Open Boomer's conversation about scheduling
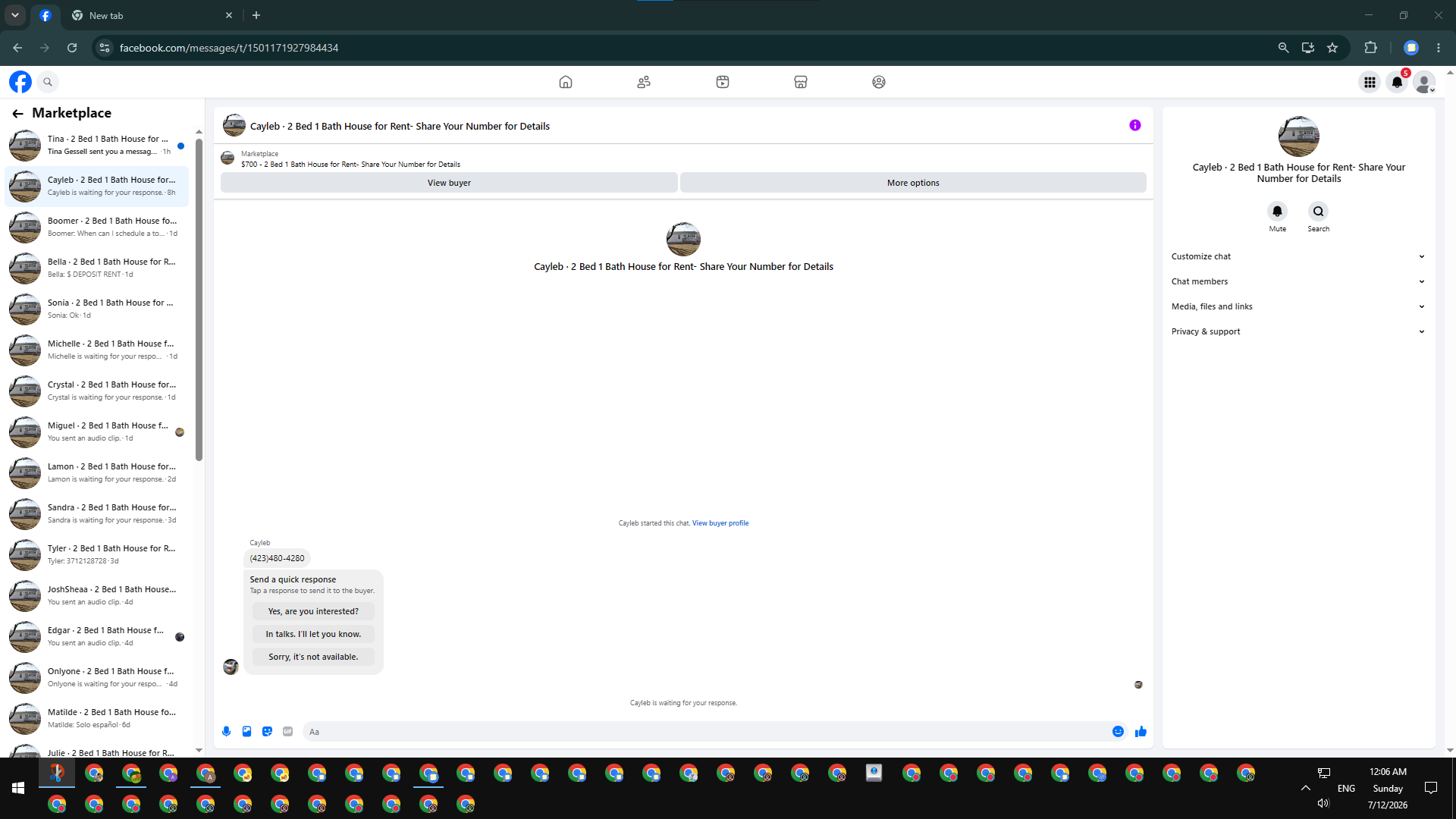 coord(97,227)
